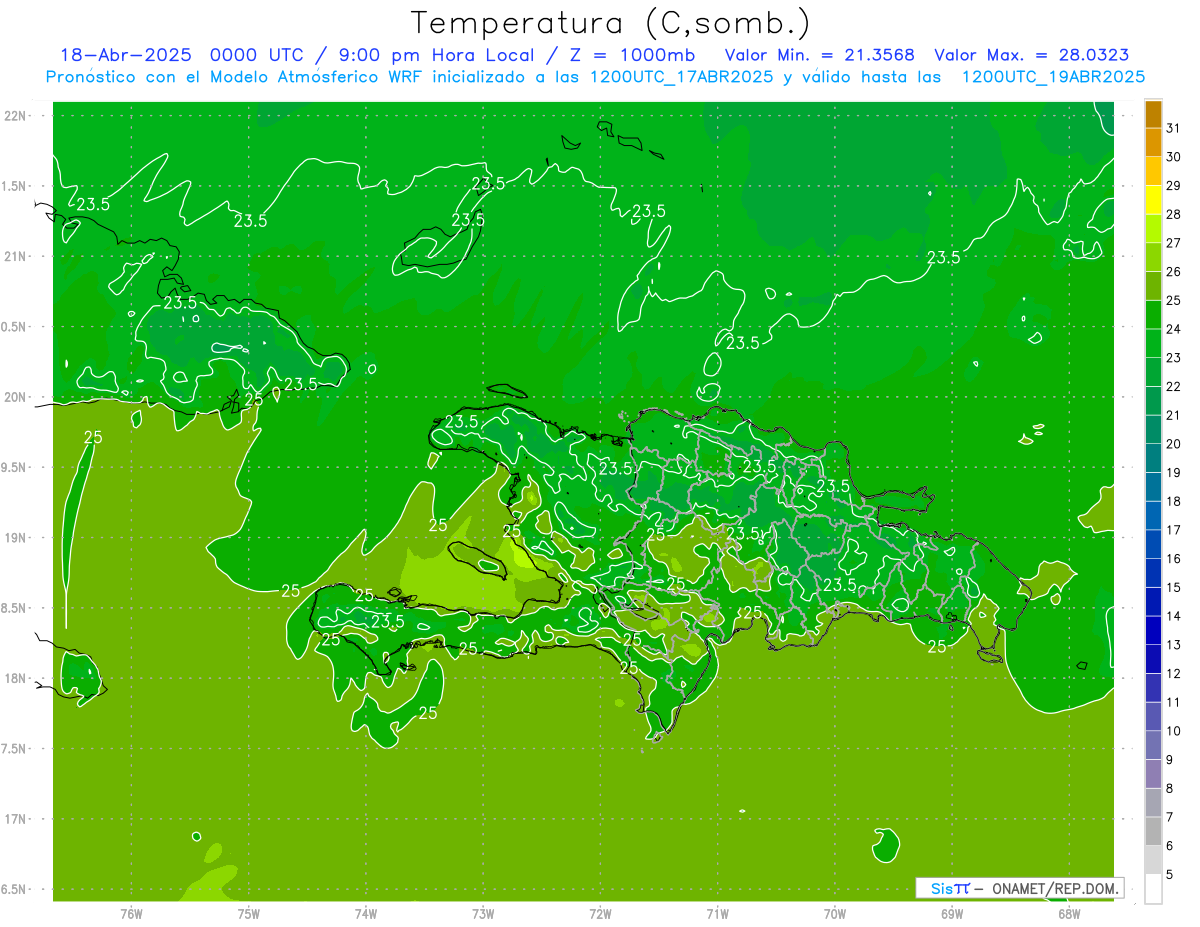
Task: Click the 76W longitude label
Action: pos(131,913)
